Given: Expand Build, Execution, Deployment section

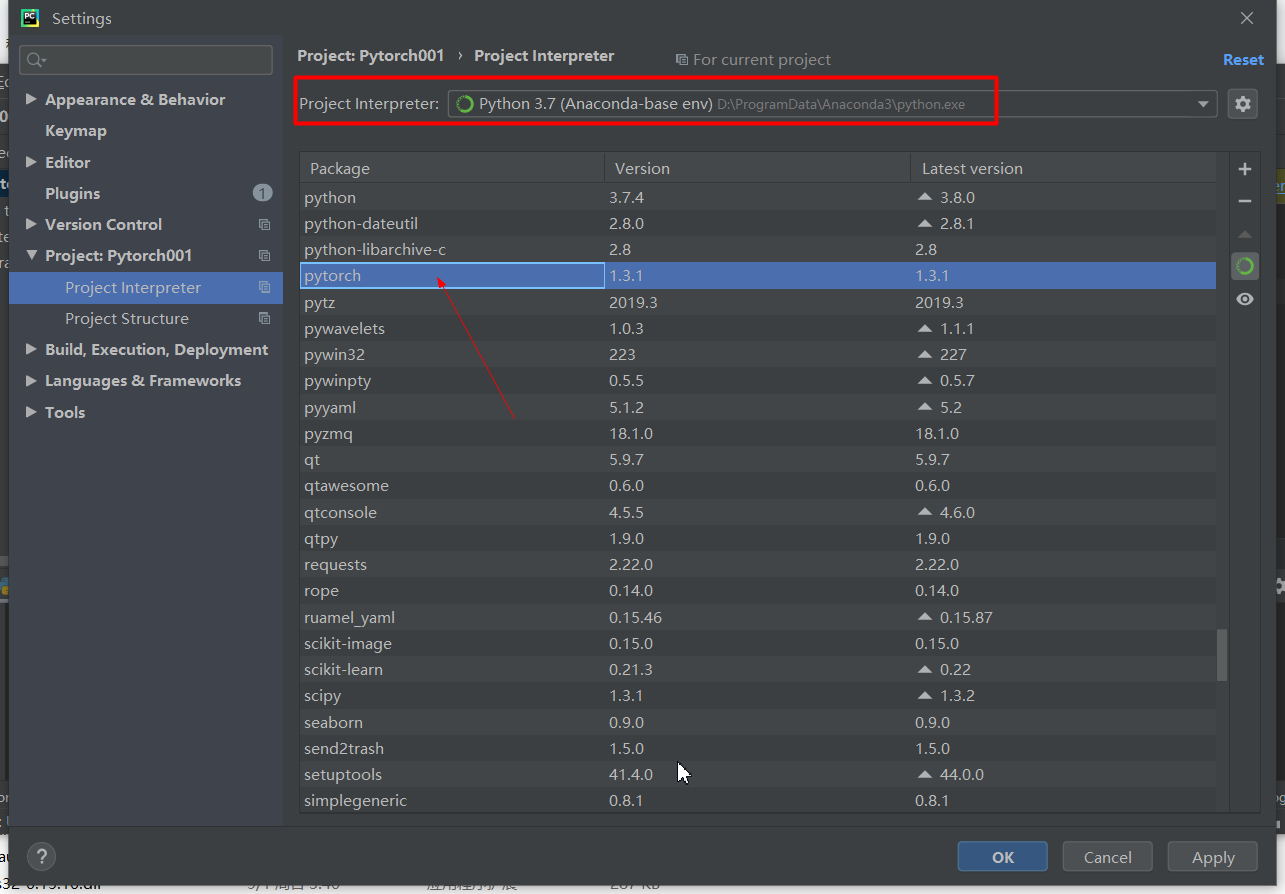Looking at the screenshot, I should point(31,349).
